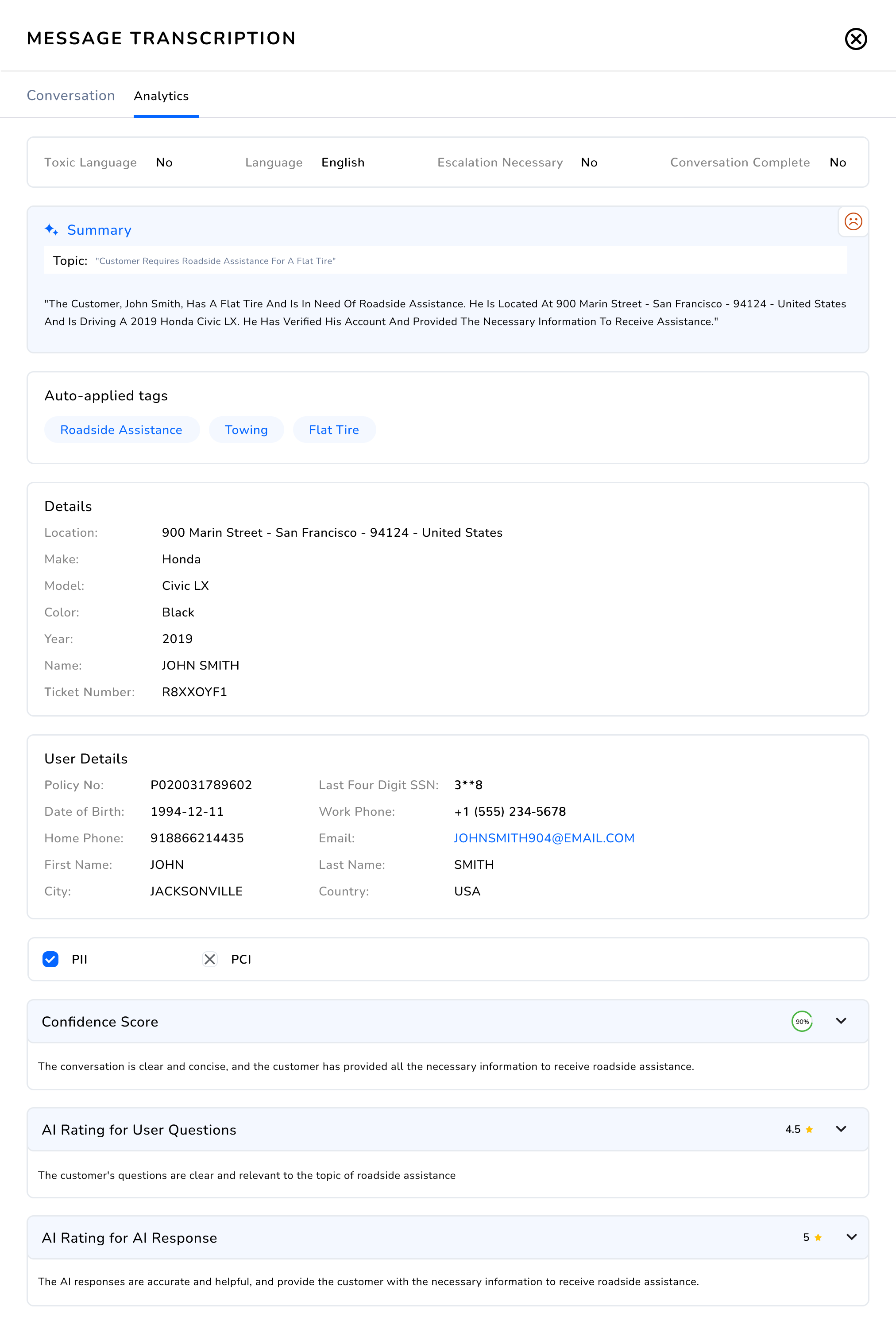Close the Message Transcription dialog

[x=855, y=39]
